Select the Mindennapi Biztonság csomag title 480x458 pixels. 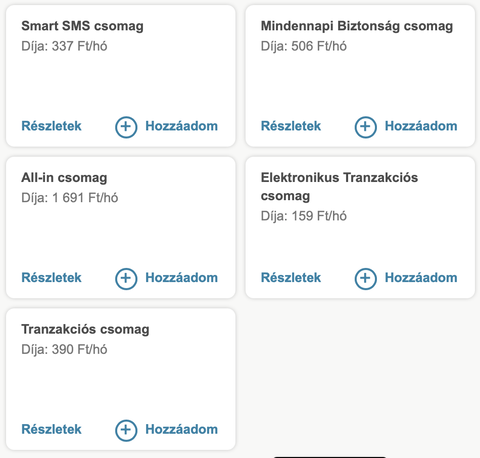tap(357, 26)
